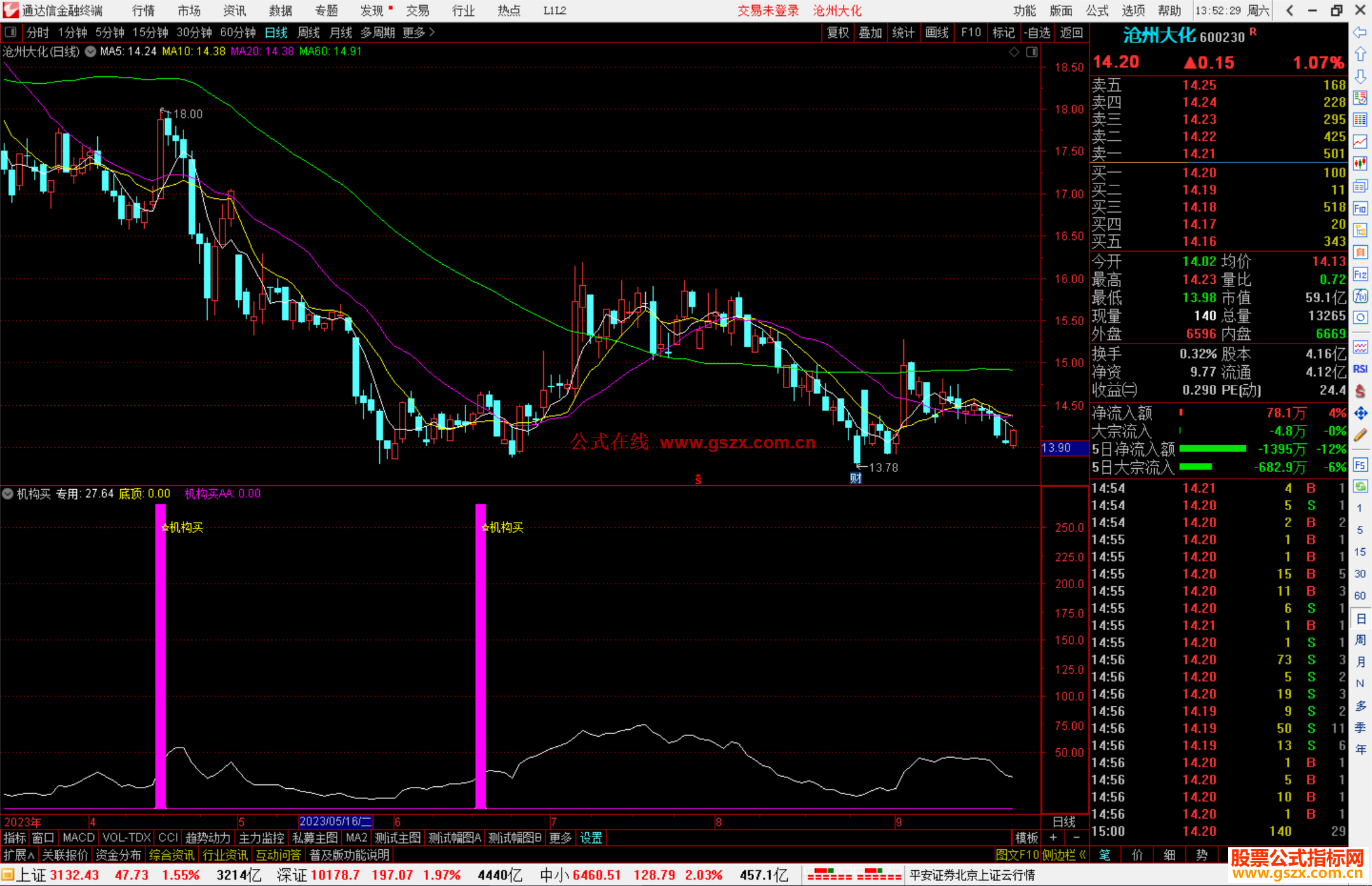Click the back arrow icon in right sidebar
The image size is (1372, 886).
(x=1360, y=32)
